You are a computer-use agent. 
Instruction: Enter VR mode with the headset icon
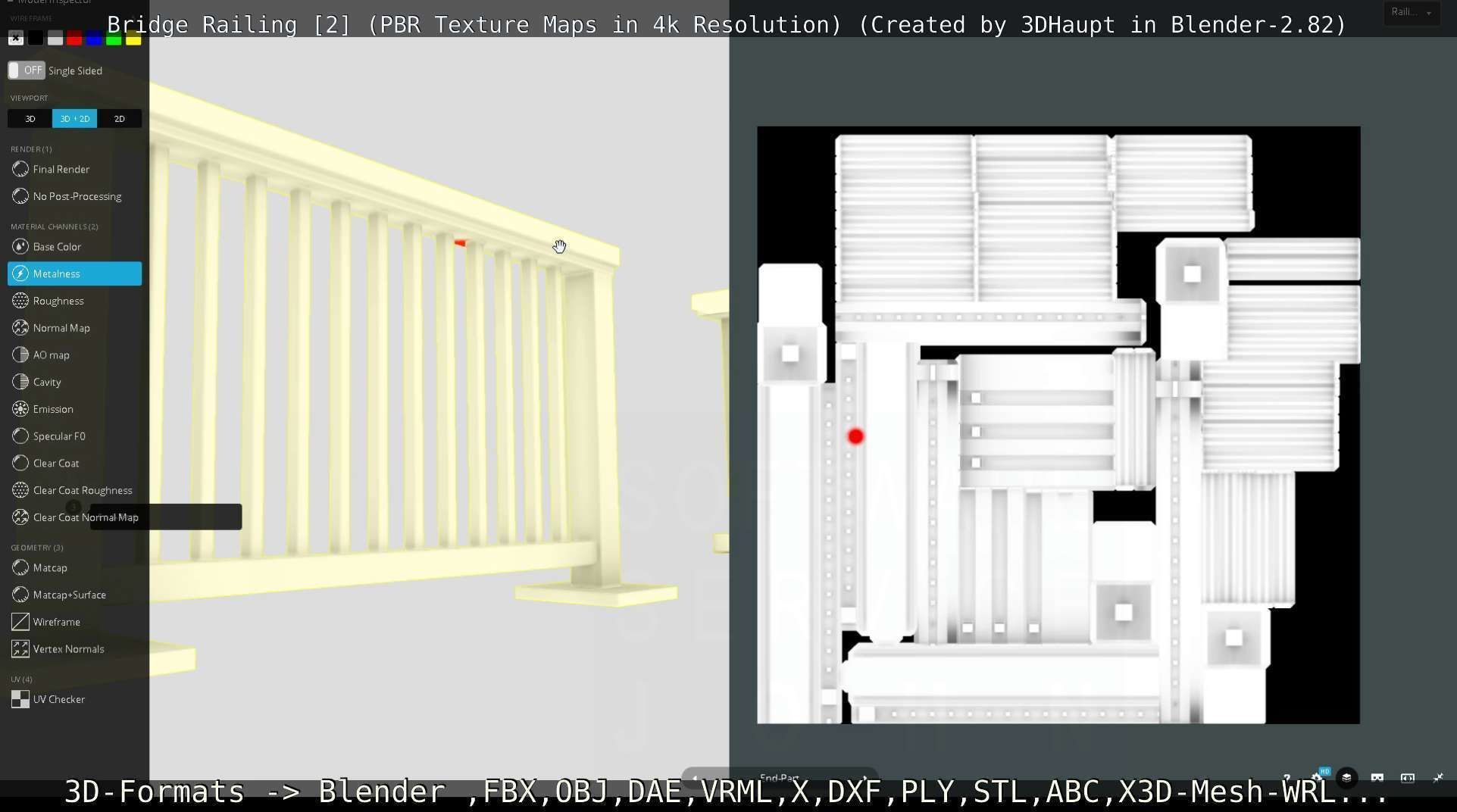click(x=1377, y=778)
